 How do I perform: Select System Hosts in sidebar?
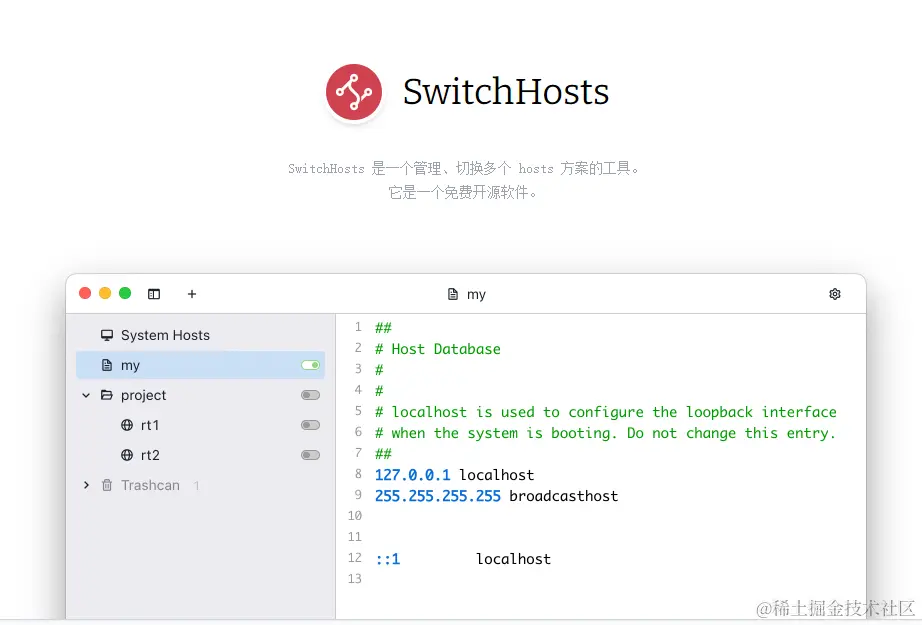pyautogui.click(x=165, y=335)
